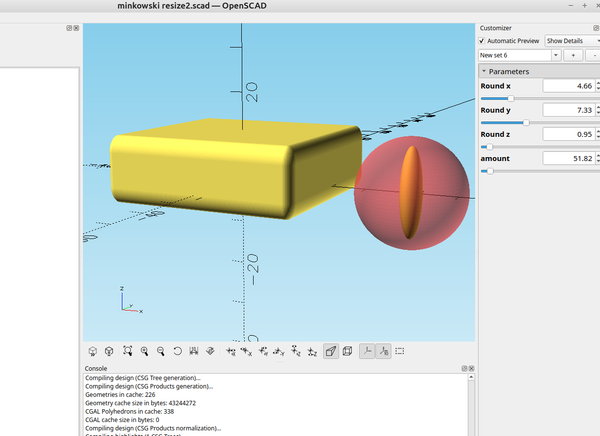Click the preset dropdown arrow beside New set 6

pyautogui.click(x=556, y=55)
